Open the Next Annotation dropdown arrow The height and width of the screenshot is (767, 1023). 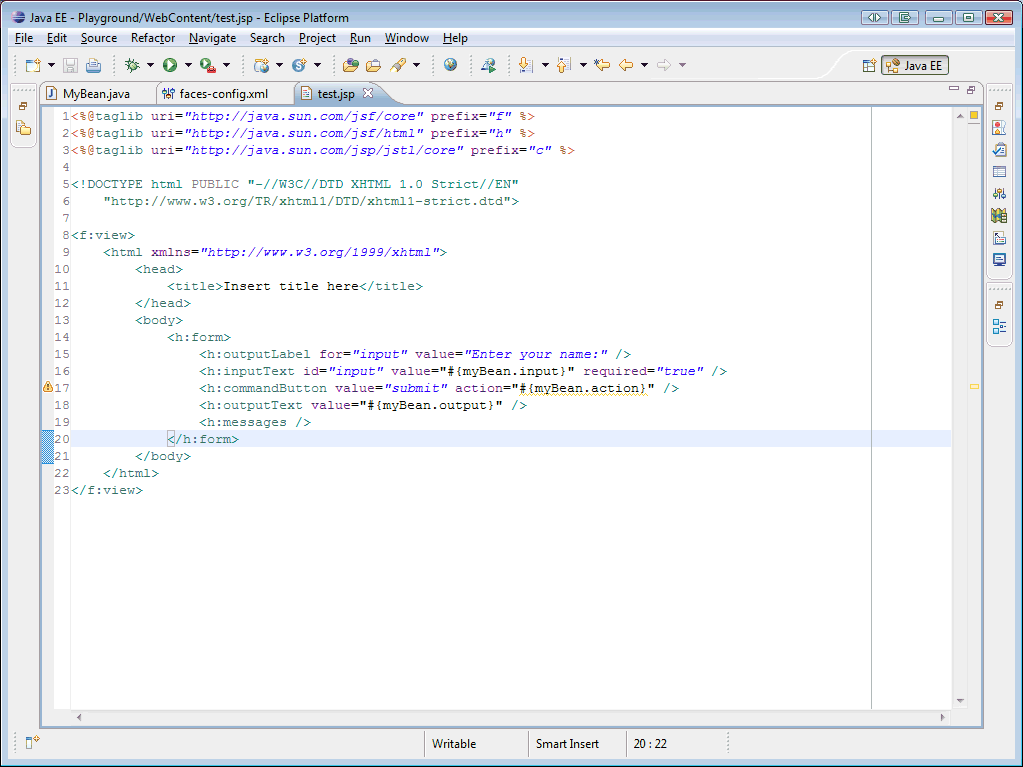click(x=543, y=65)
